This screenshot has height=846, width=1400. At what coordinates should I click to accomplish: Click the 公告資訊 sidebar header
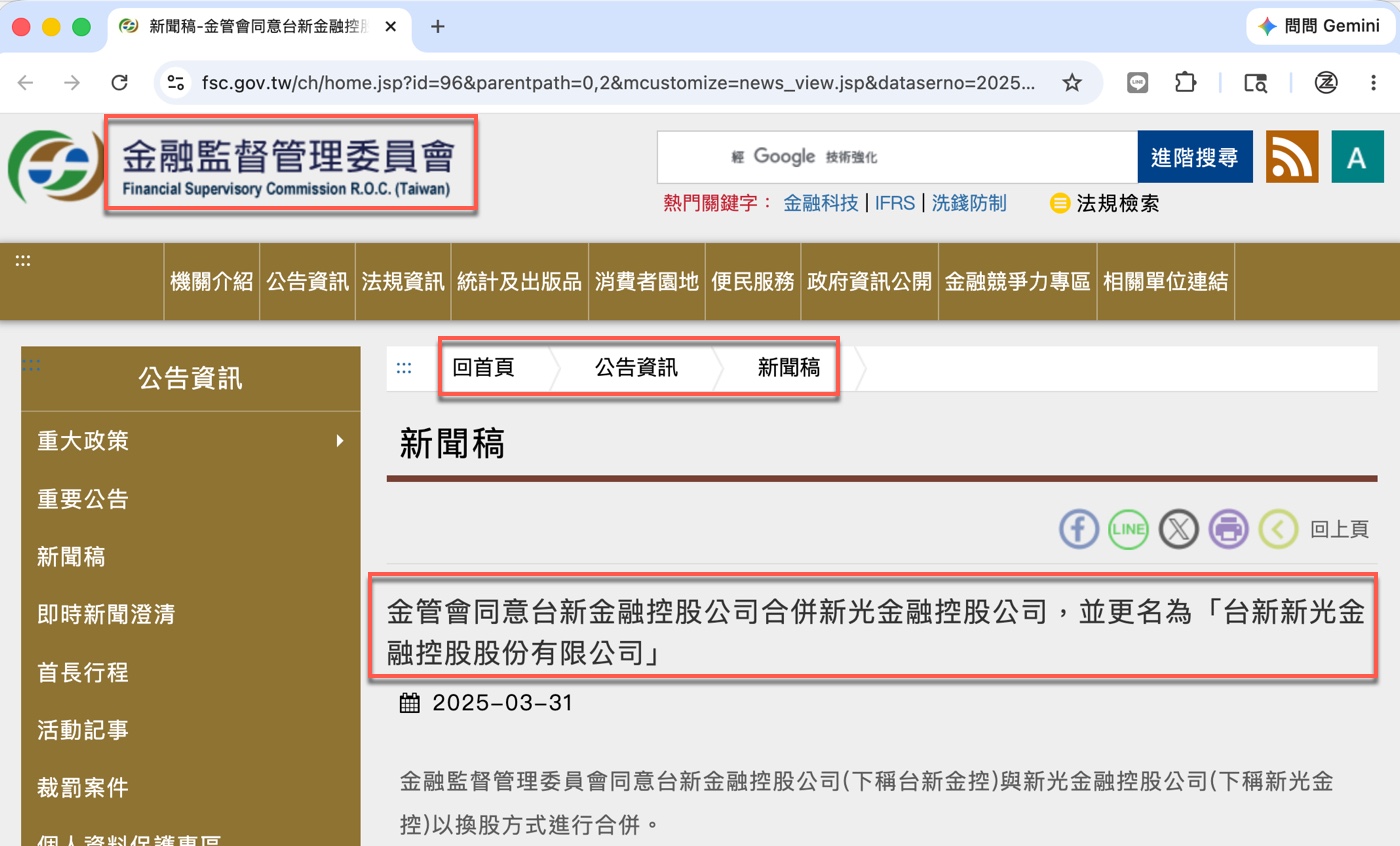click(x=190, y=379)
